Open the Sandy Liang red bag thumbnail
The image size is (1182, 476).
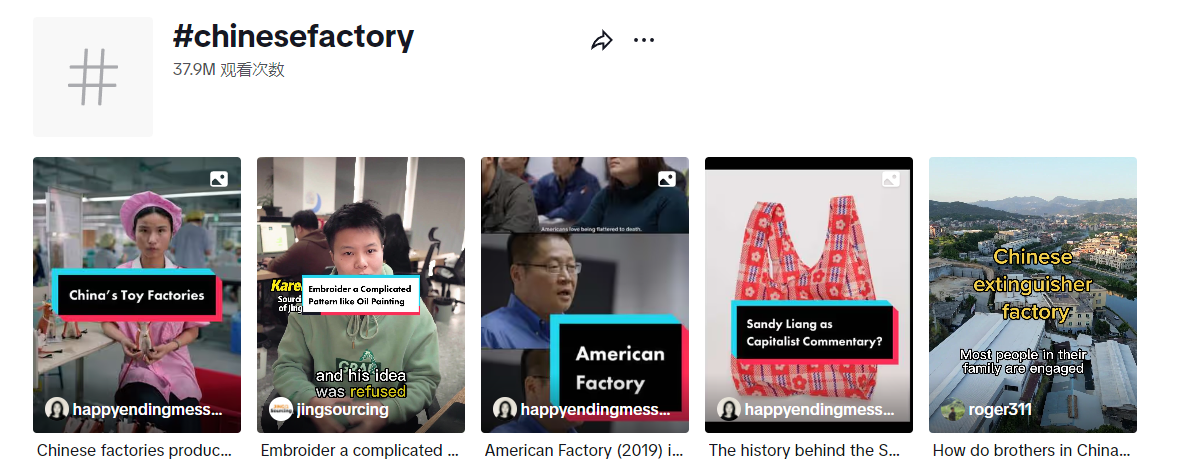point(809,295)
